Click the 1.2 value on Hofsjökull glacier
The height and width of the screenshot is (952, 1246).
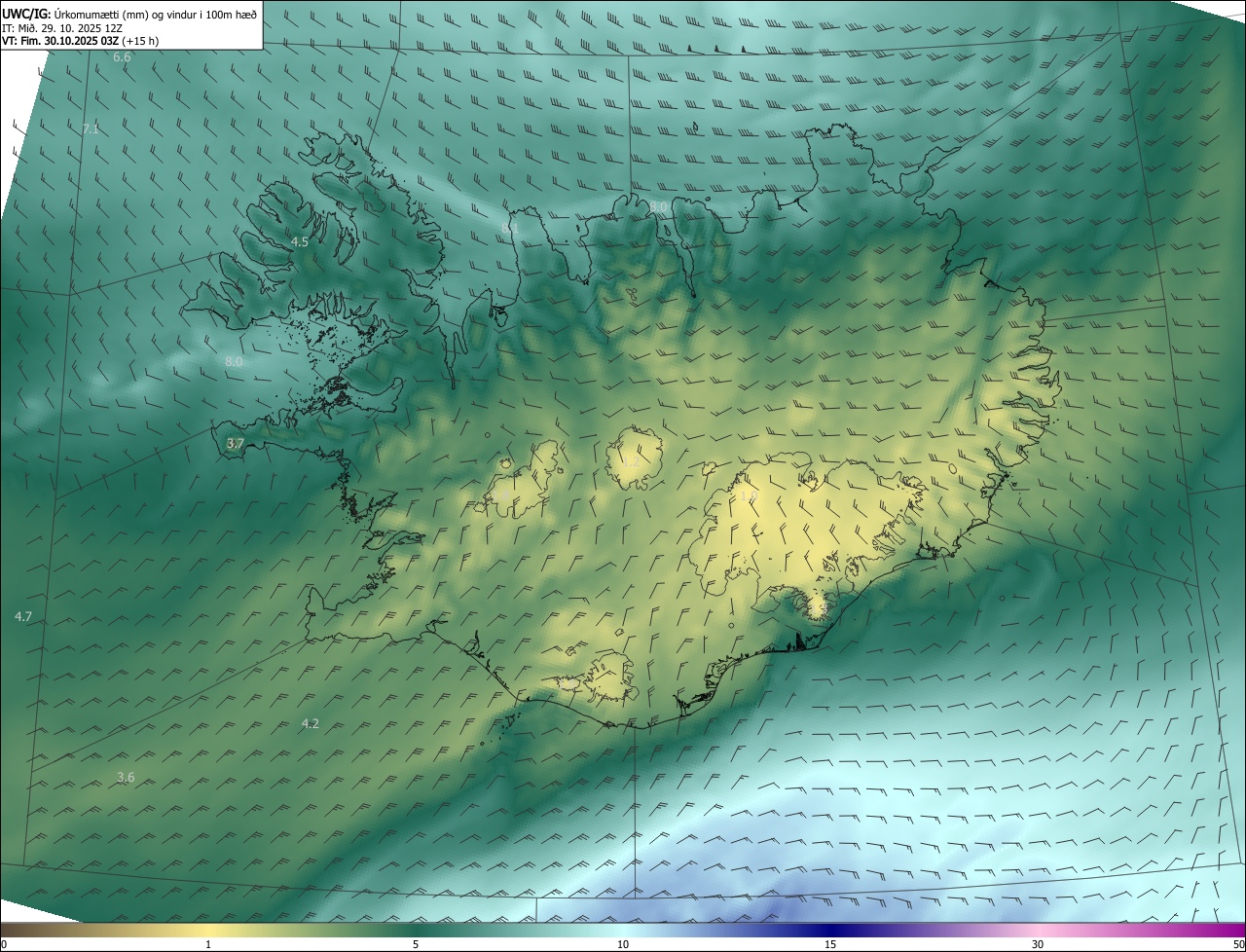632,461
